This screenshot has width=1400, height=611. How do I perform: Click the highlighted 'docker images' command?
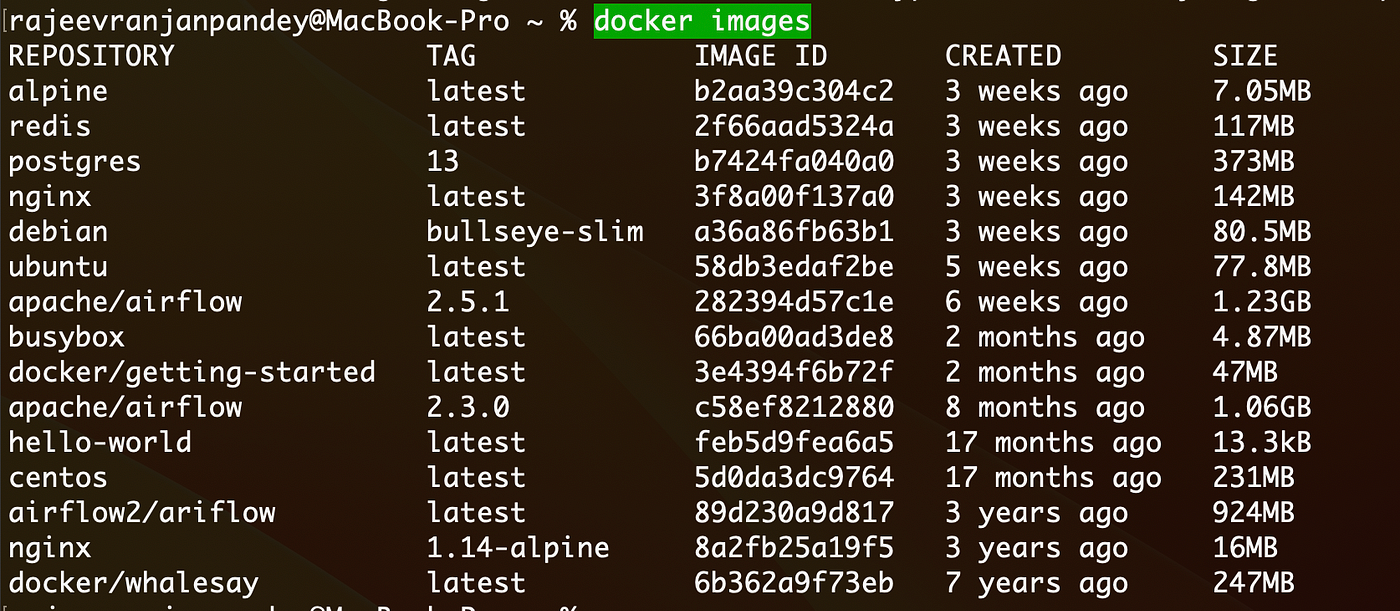point(702,20)
